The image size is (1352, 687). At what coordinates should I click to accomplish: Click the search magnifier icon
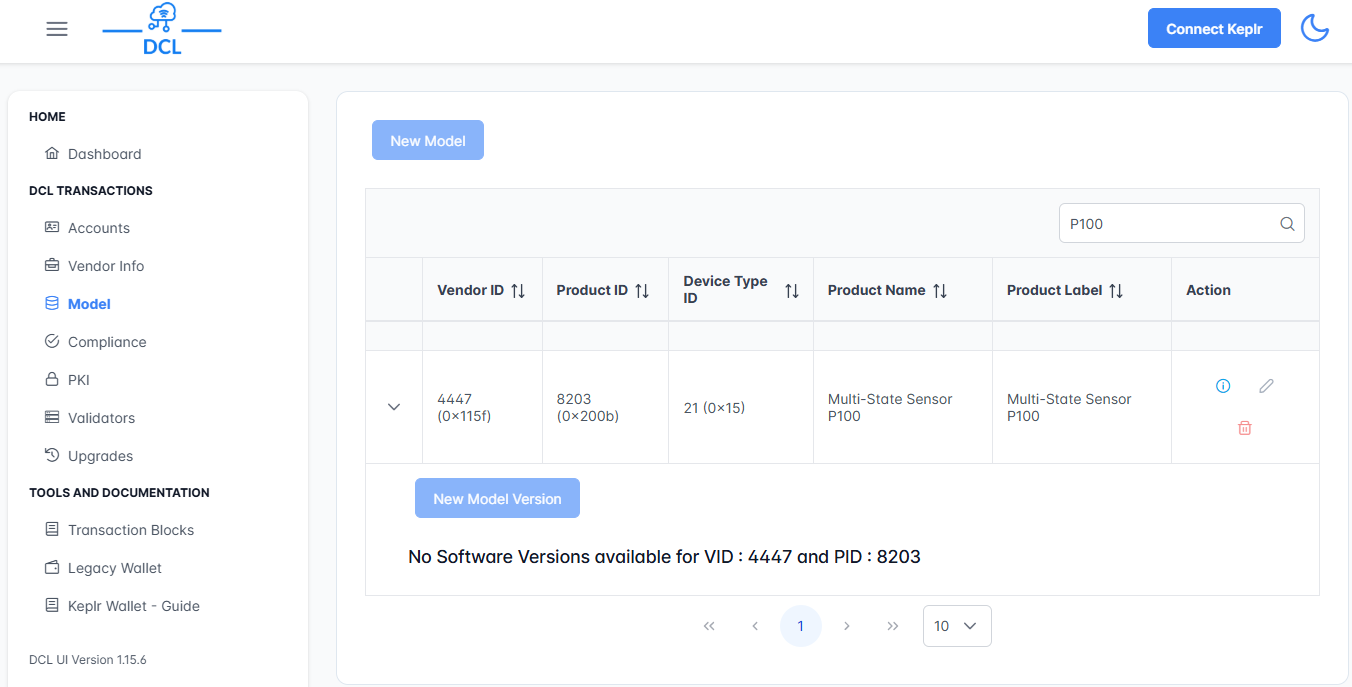click(1287, 224)
